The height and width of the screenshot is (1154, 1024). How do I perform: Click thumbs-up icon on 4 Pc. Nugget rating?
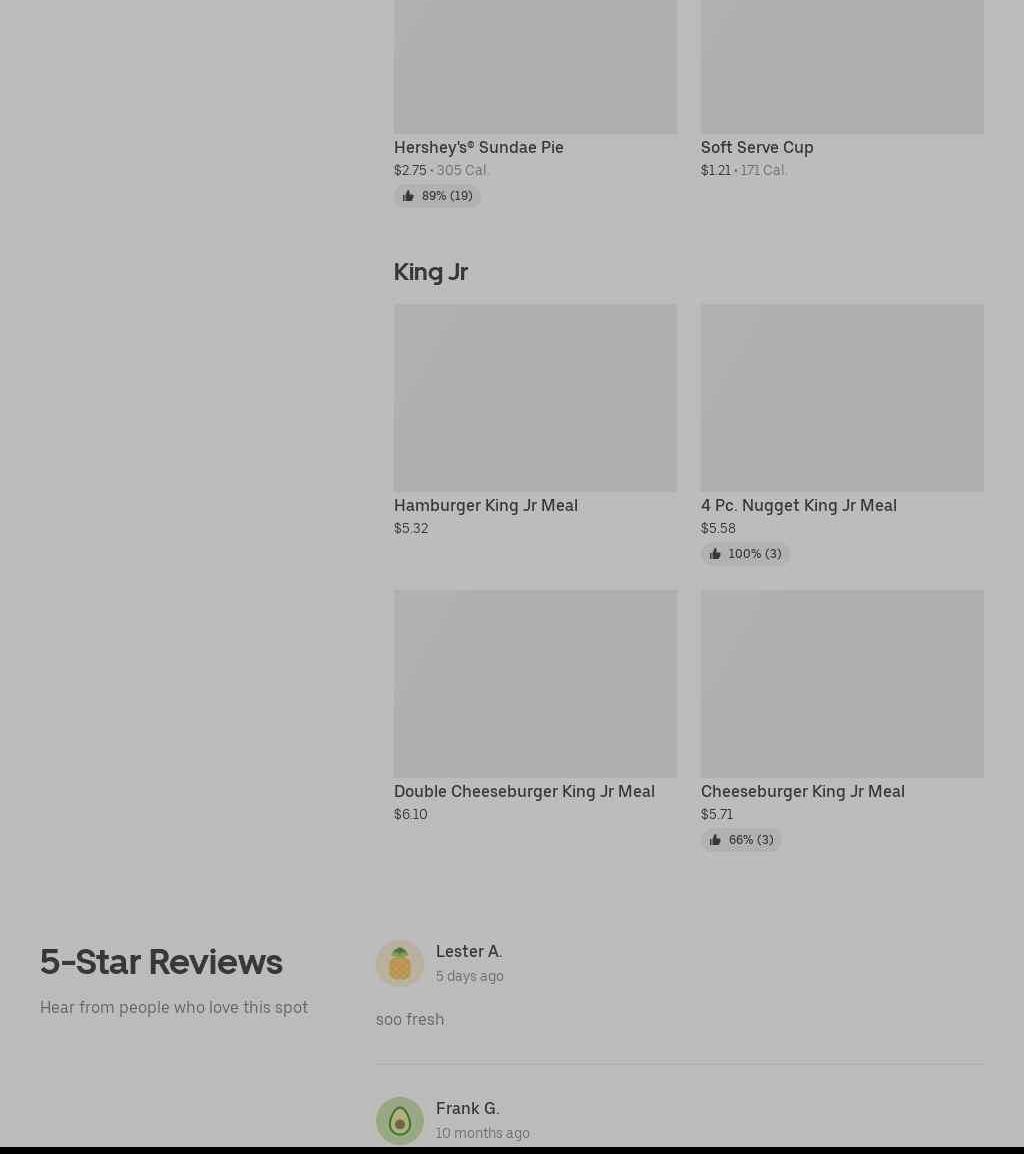714,554
